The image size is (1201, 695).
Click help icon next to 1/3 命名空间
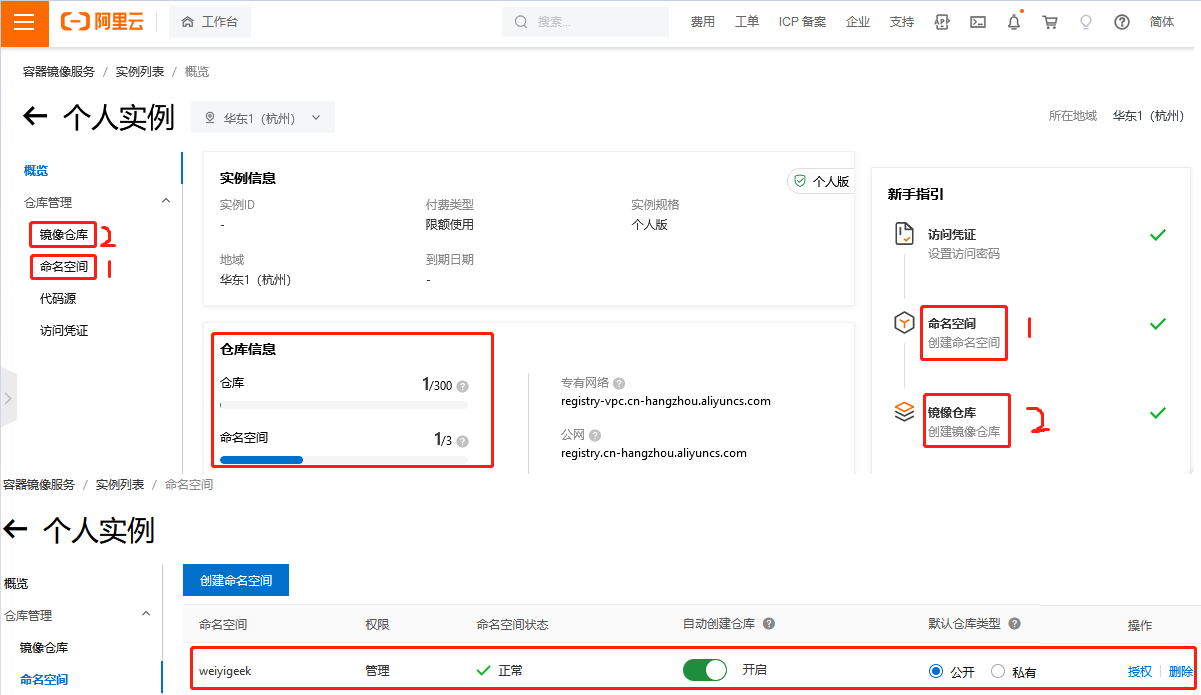click(462, 441)
